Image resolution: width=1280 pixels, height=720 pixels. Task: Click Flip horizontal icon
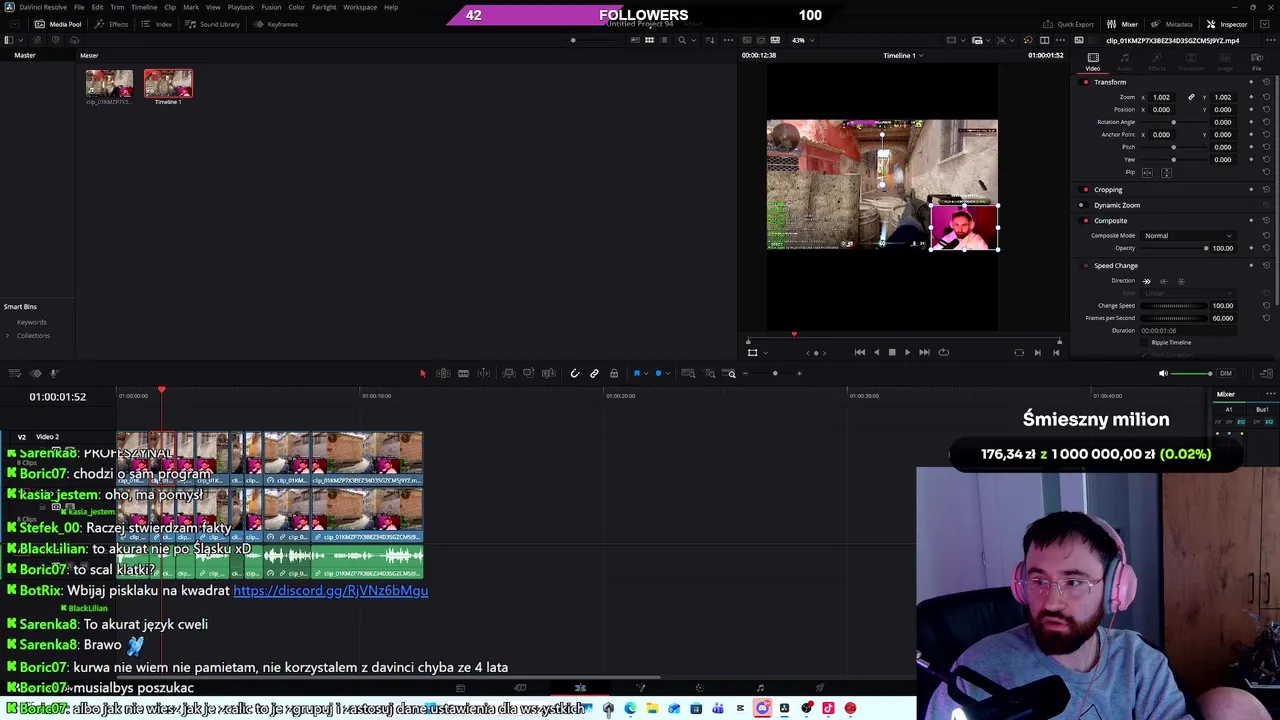click(x=1148, y=172)
